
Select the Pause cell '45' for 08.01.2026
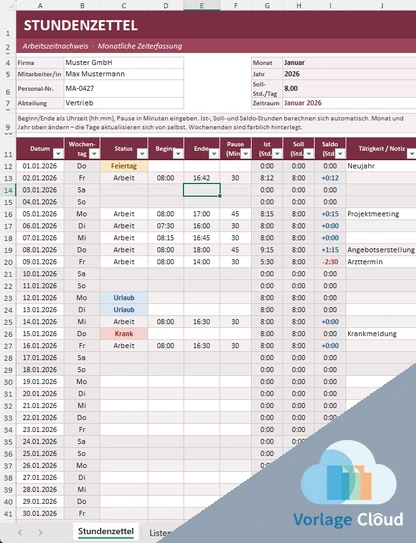pos(235,250)
